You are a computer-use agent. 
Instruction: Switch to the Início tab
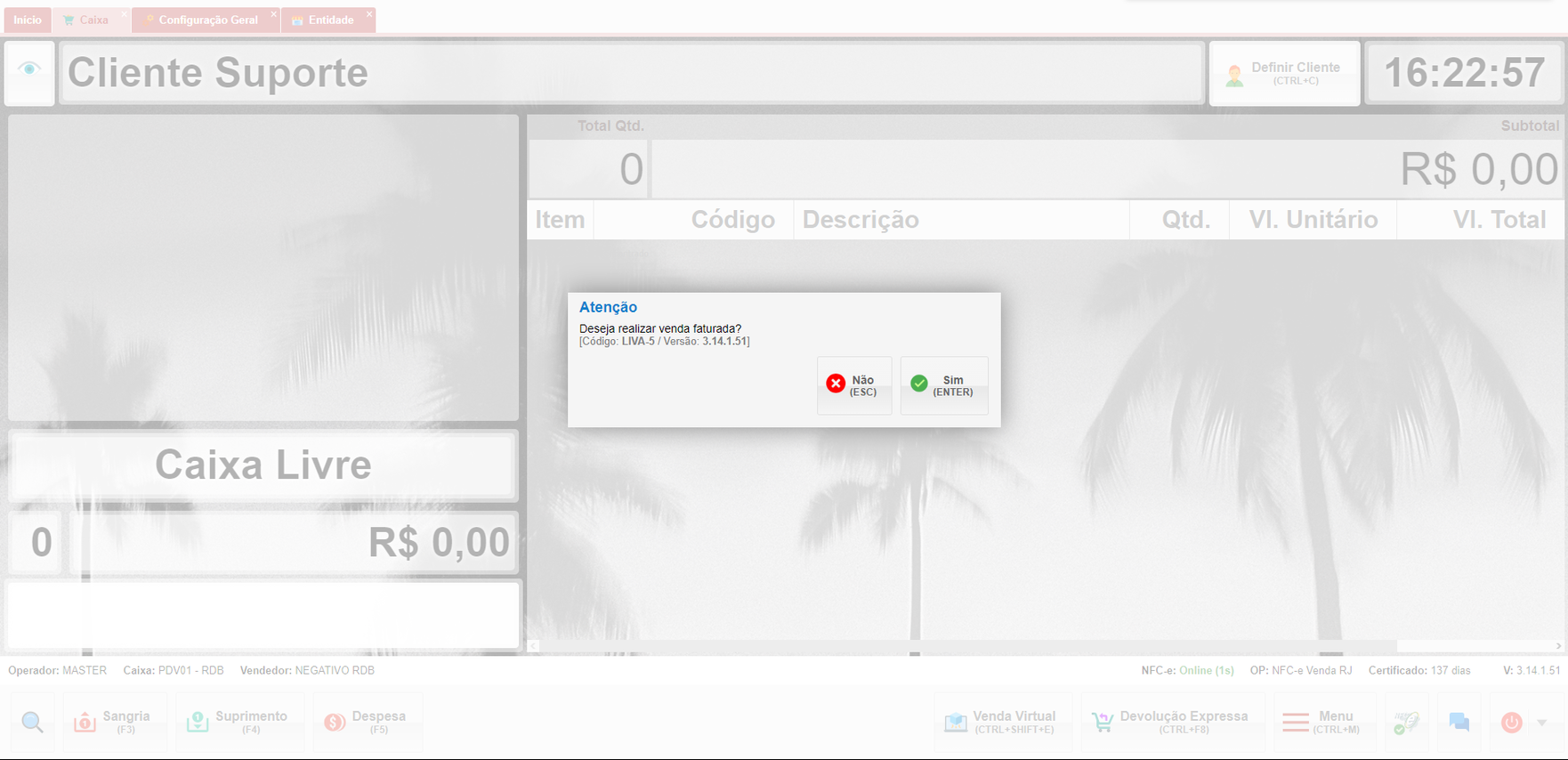pyautogui.click(x=28, y=20)
